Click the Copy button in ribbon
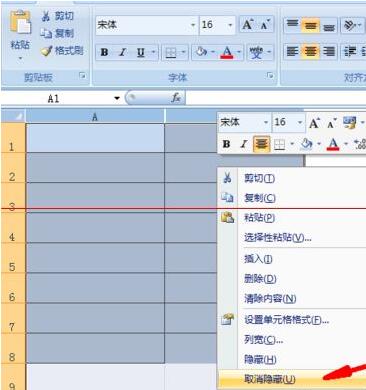Viewport: 366px width, 390px height. pyautogui.click(x=57, y=33)
